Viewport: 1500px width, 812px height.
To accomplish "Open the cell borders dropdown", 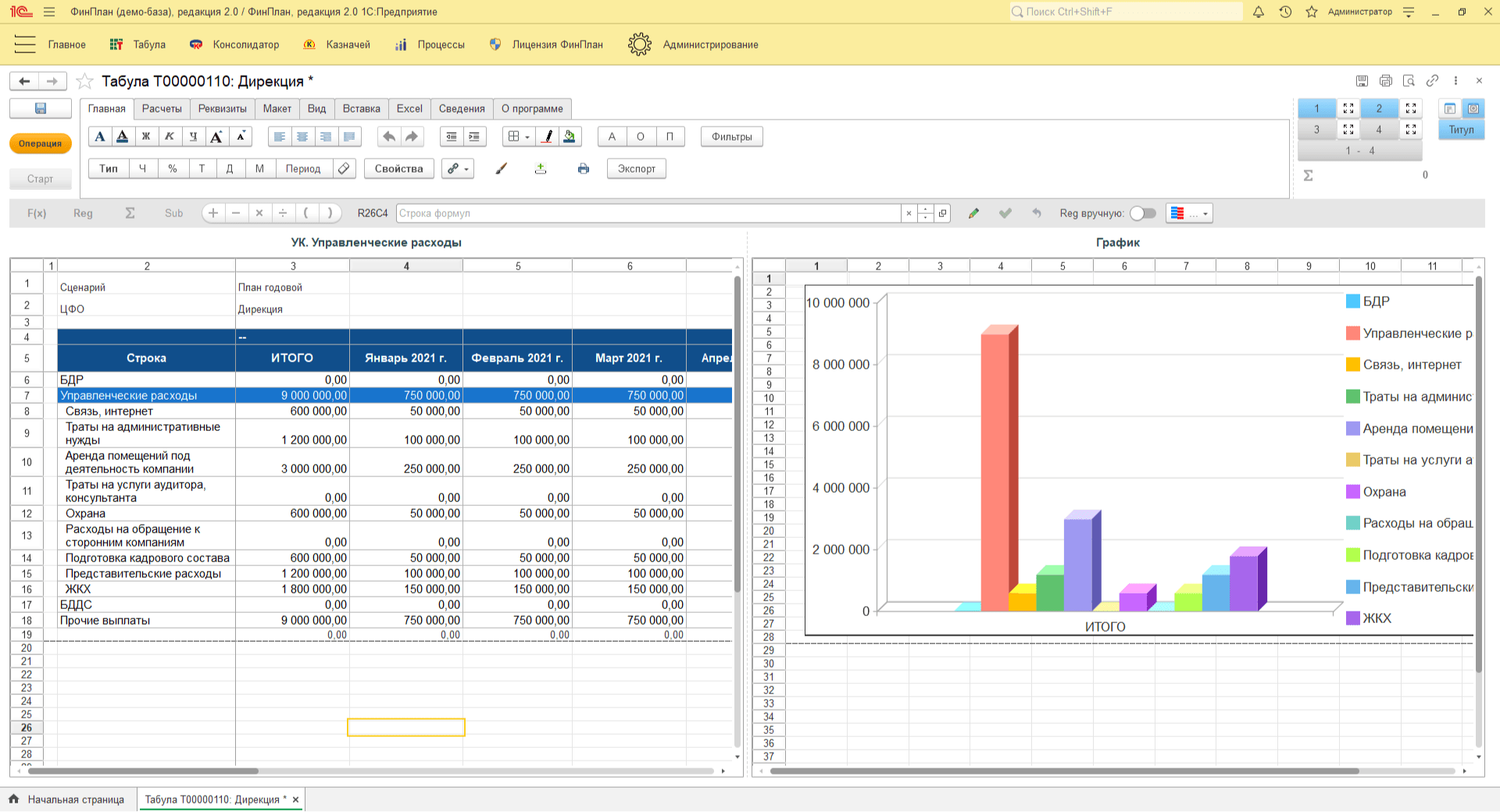I will click(519, 137).
